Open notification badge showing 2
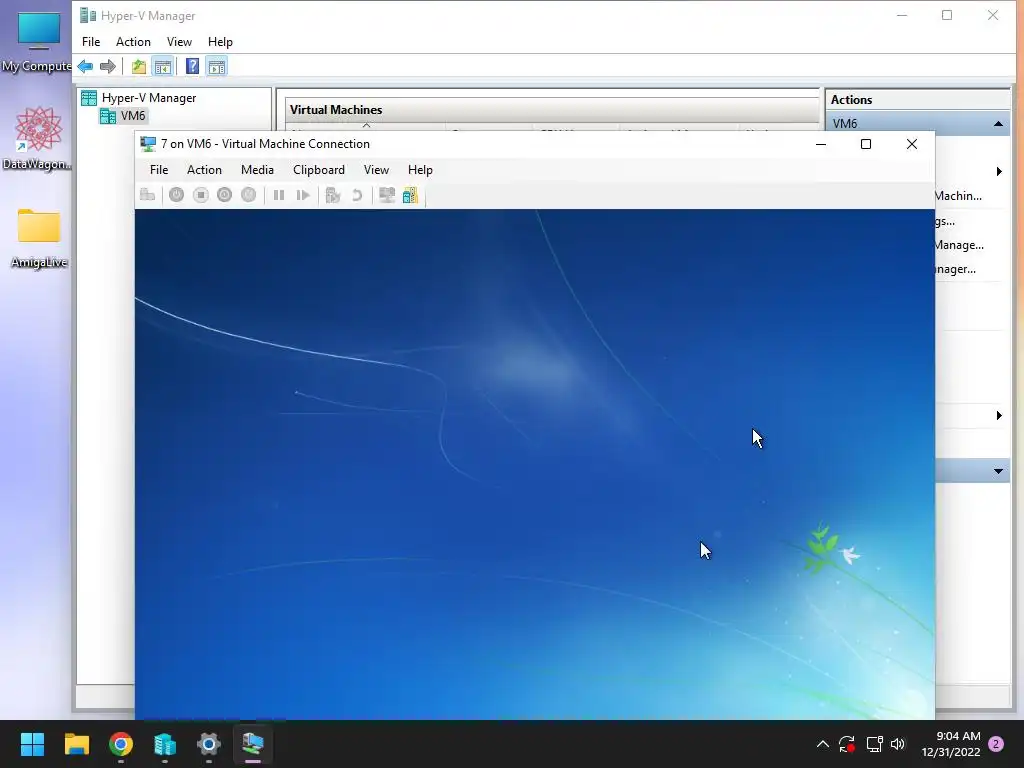 (x=996, y=744)
